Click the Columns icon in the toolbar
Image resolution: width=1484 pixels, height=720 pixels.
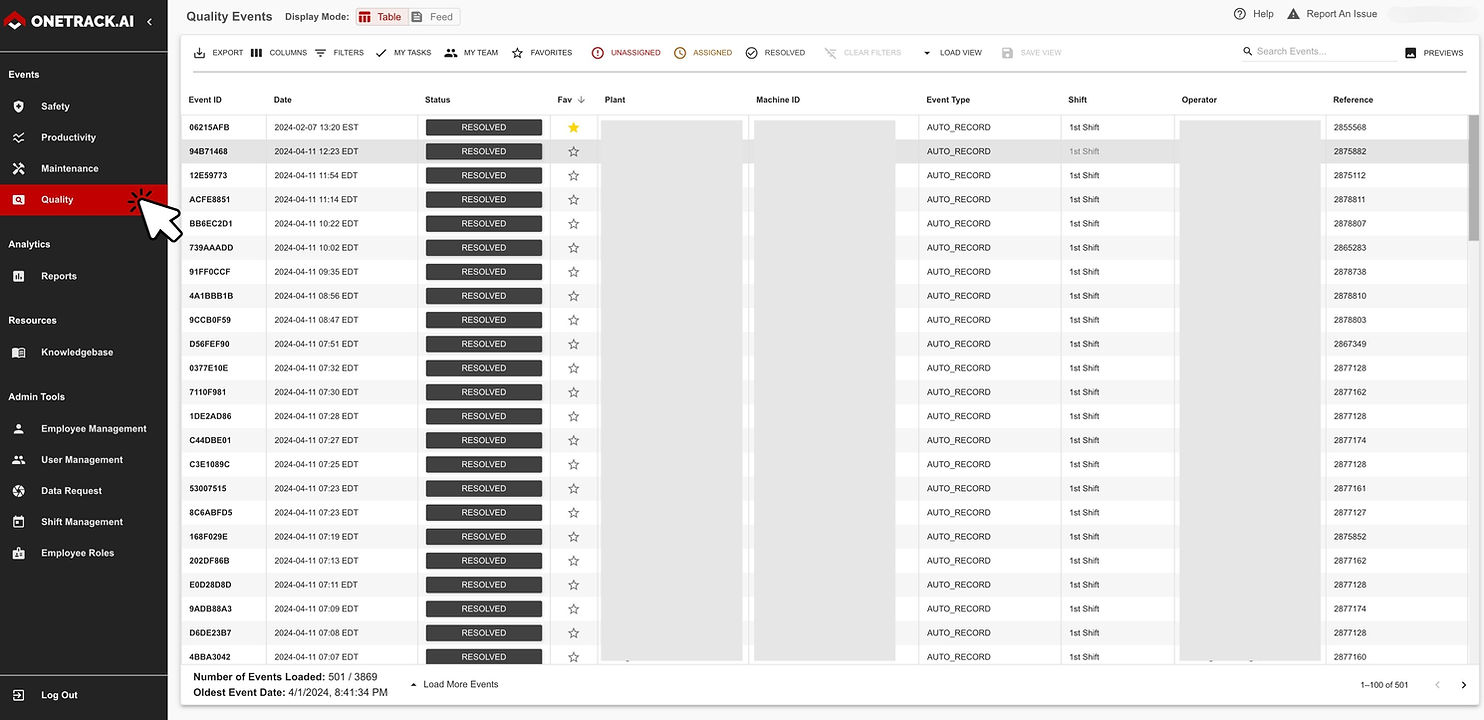coord(256,52)
